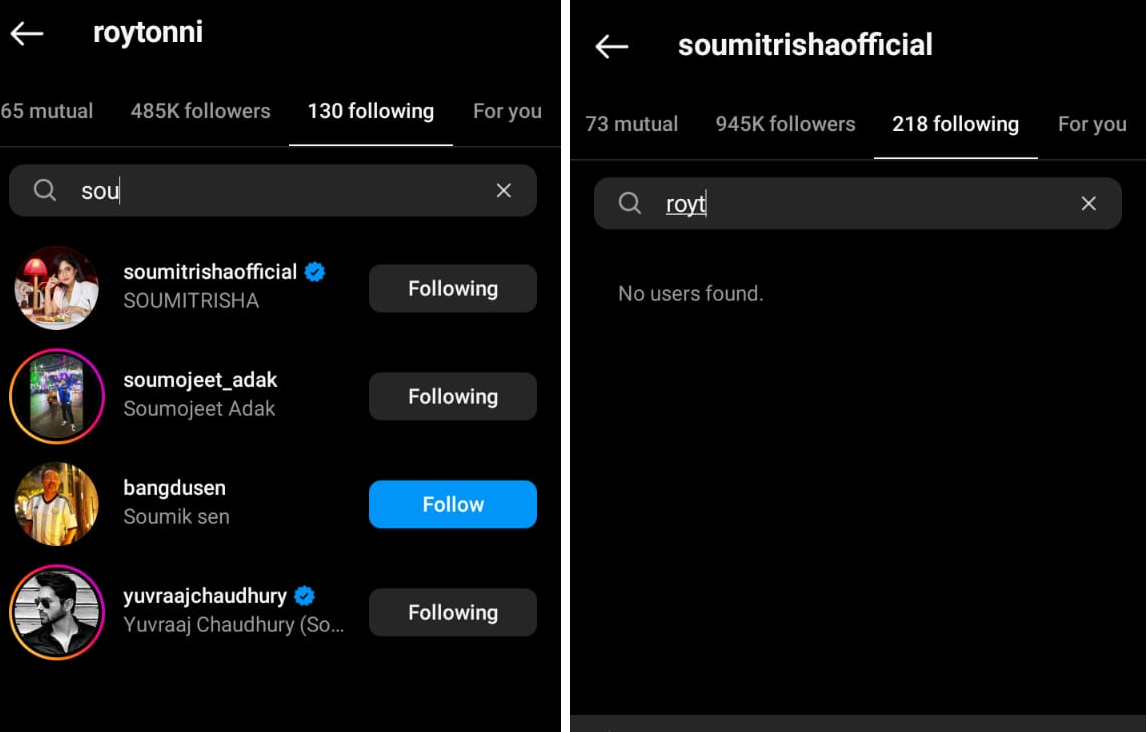Screen dimensions: 1147x732
Task: Clear the 'royt' search text
Action: tap(1088, 204)
